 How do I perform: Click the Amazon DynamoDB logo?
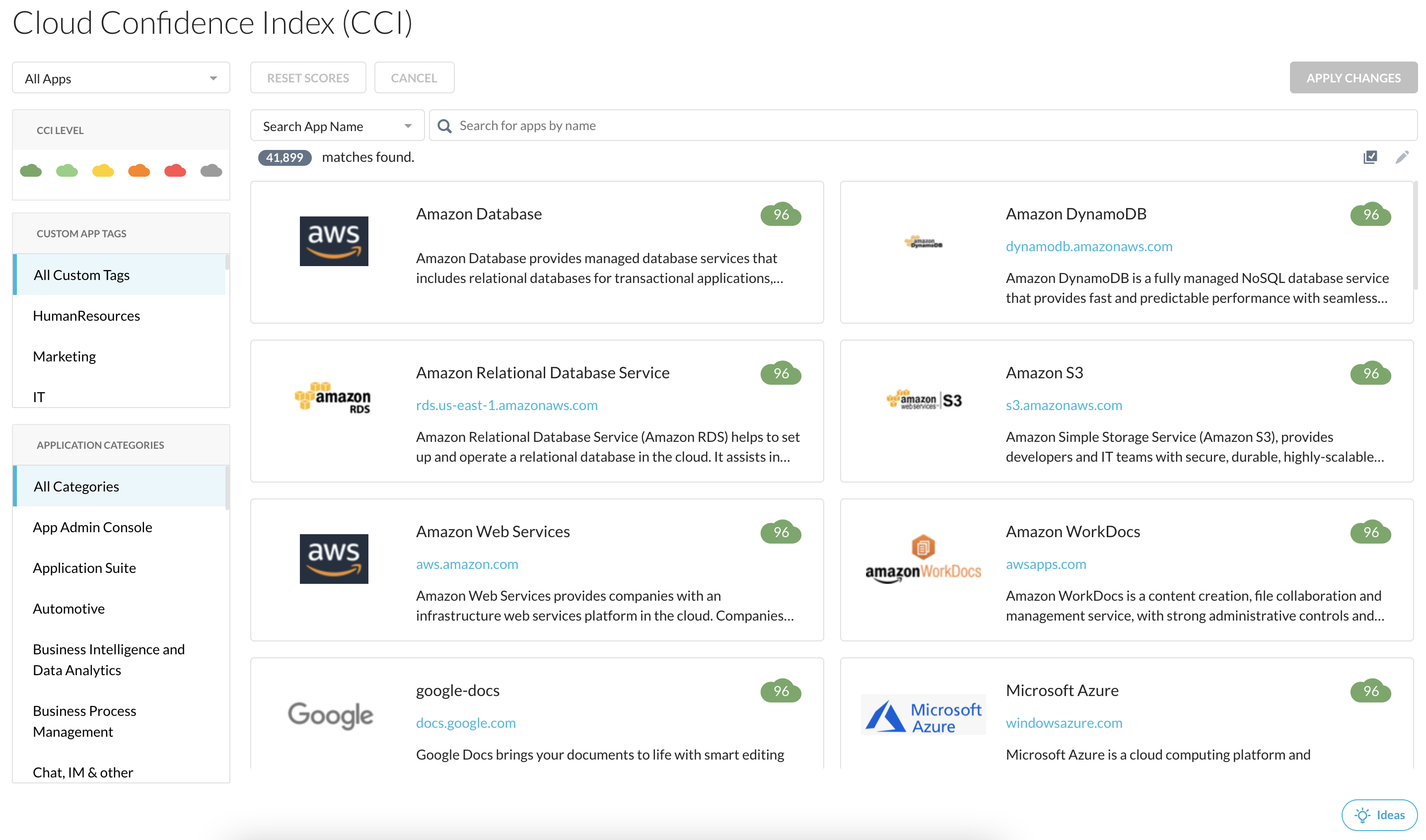pyautogui.click(x=924, y=242)
